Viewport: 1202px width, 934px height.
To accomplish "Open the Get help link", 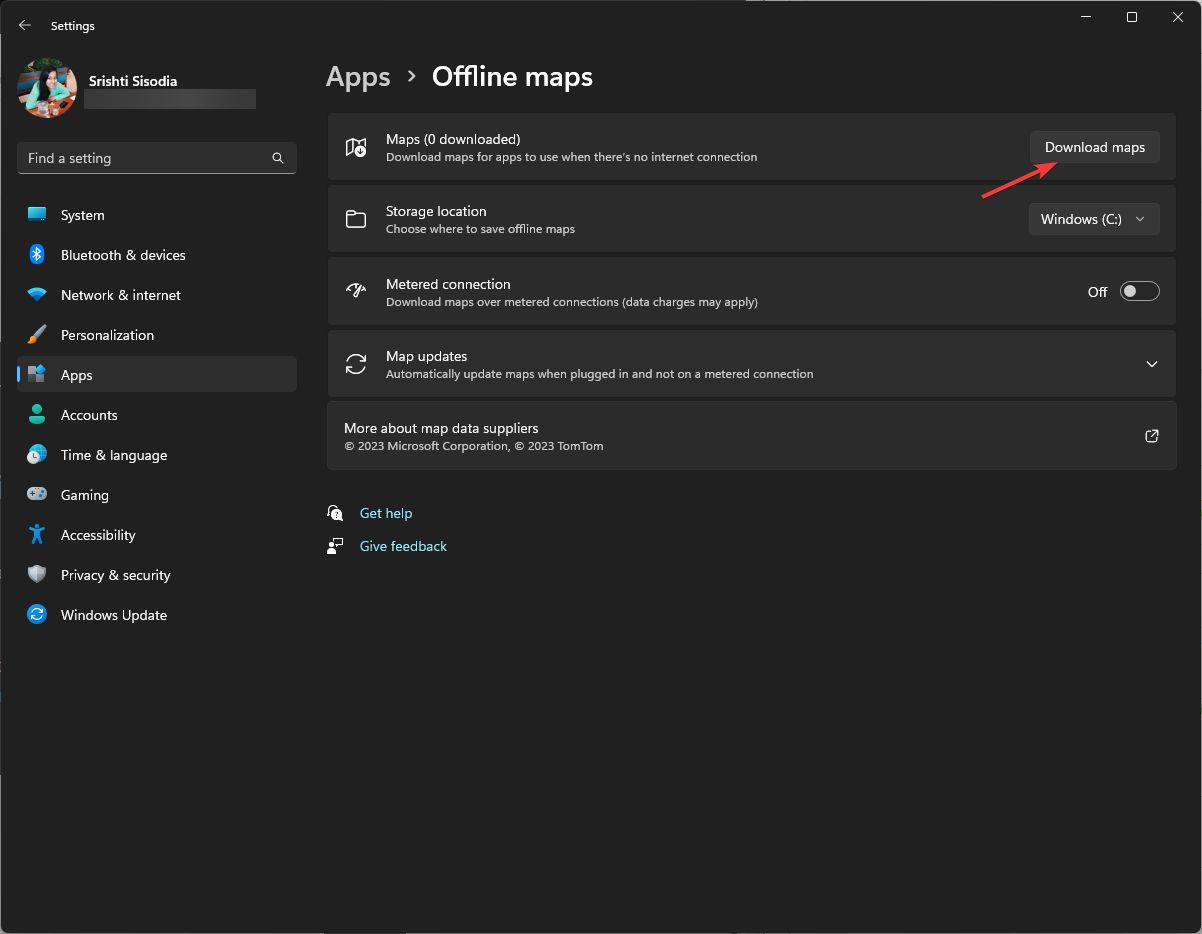I will click(386, 512).
